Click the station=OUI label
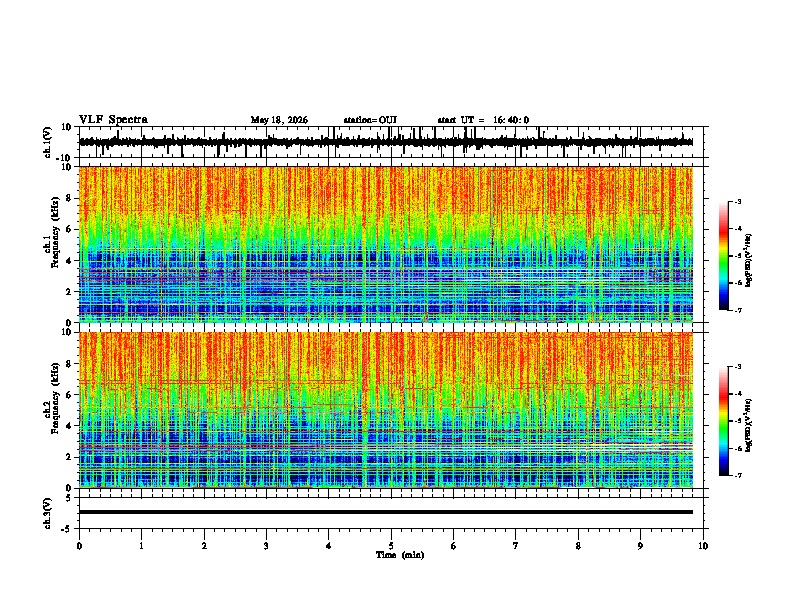The width and height of the screenshot is (792, 612). click(370, 120)
